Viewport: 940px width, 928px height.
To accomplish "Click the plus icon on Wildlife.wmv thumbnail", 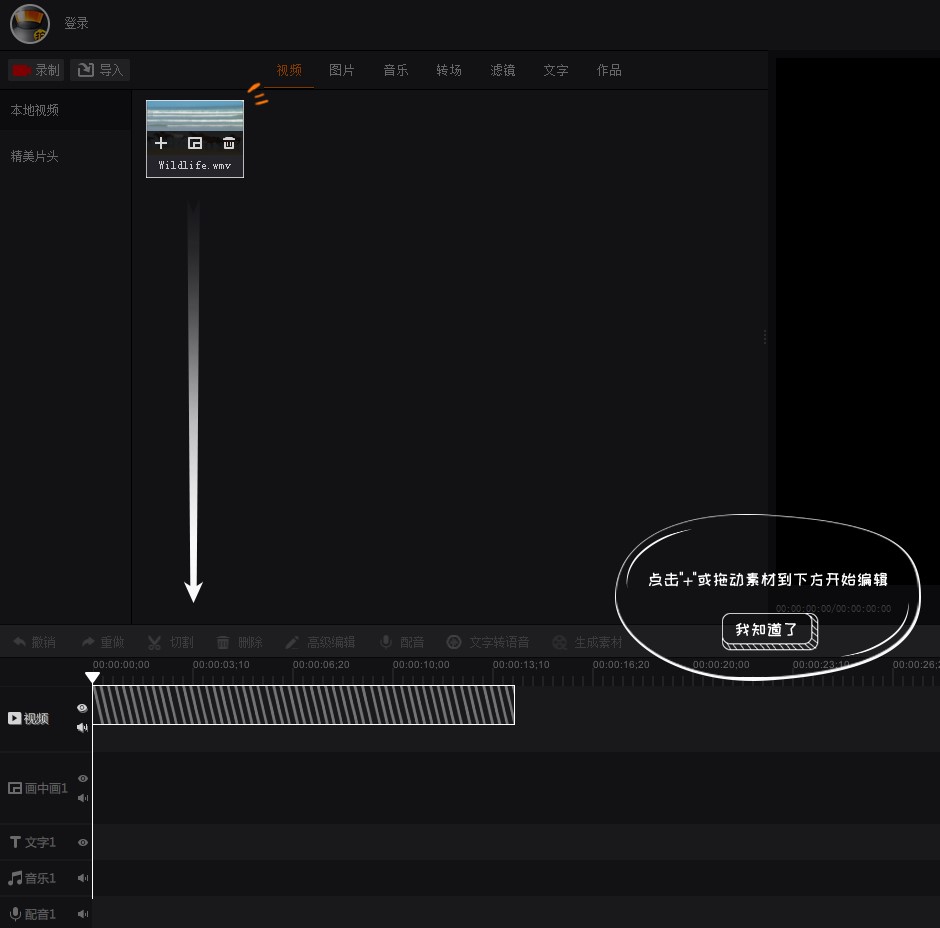I will coord(161,143).
